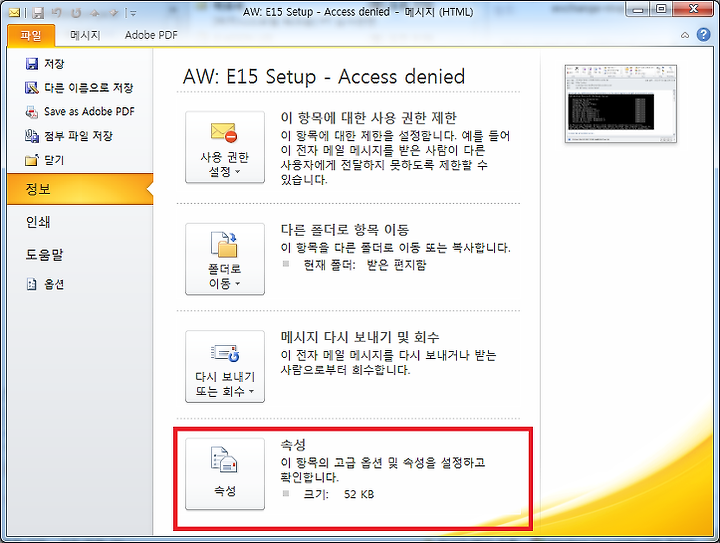
Task: Click the move-to-folder icon
Action: point(224,244)
